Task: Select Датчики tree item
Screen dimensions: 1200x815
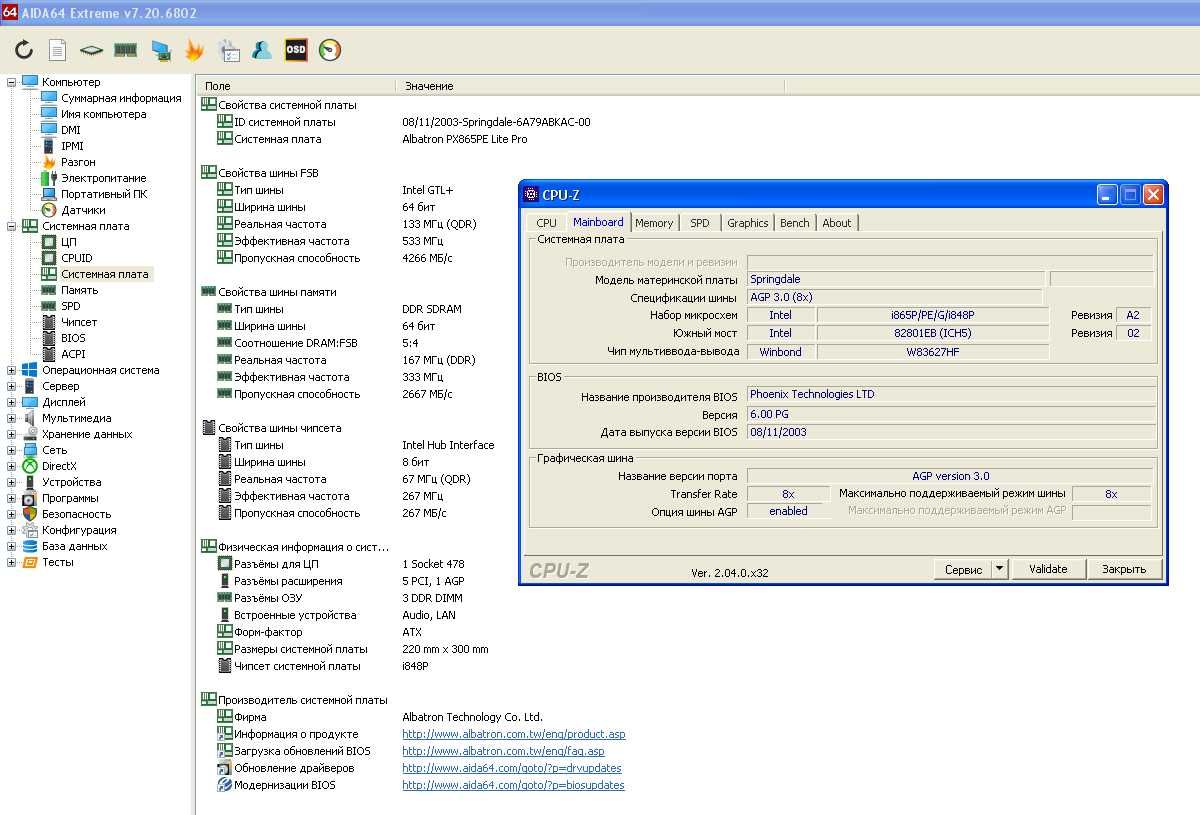Action: 83,210
